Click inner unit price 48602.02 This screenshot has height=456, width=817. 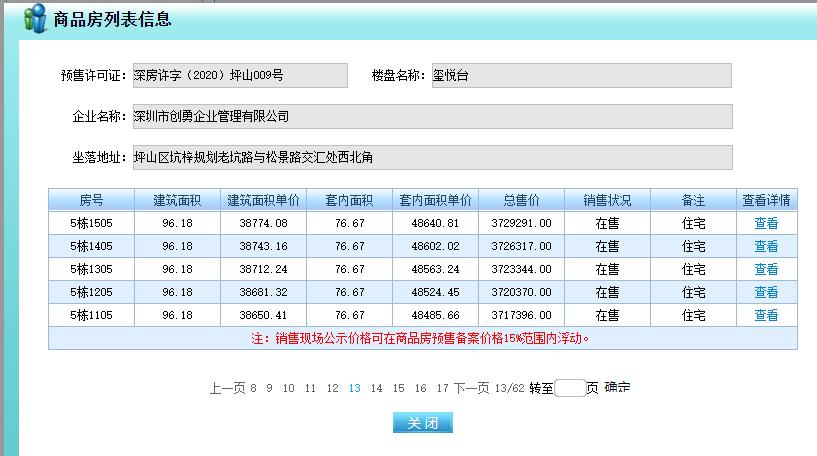(435, 246)
